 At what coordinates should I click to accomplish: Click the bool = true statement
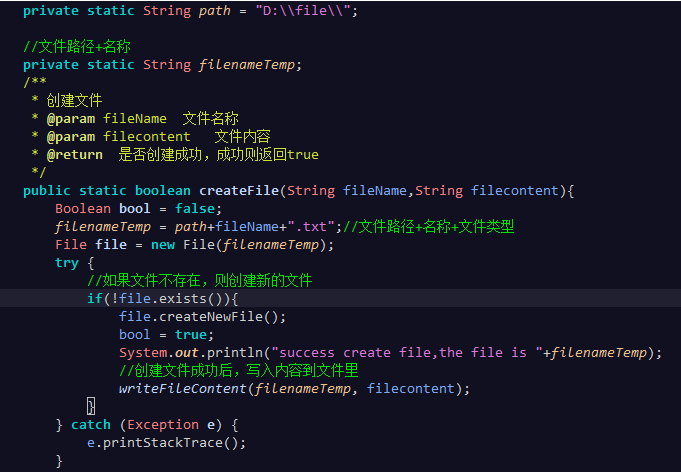(167, 335)
